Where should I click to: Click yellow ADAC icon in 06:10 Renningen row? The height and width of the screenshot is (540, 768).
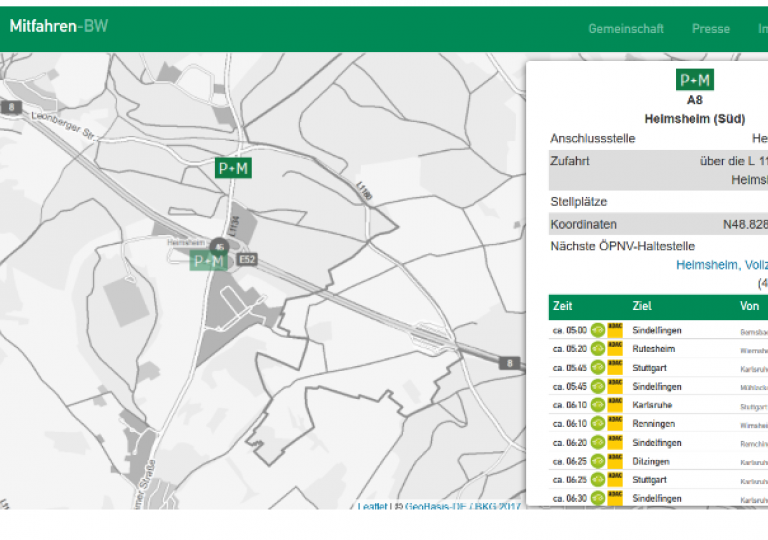615,424
